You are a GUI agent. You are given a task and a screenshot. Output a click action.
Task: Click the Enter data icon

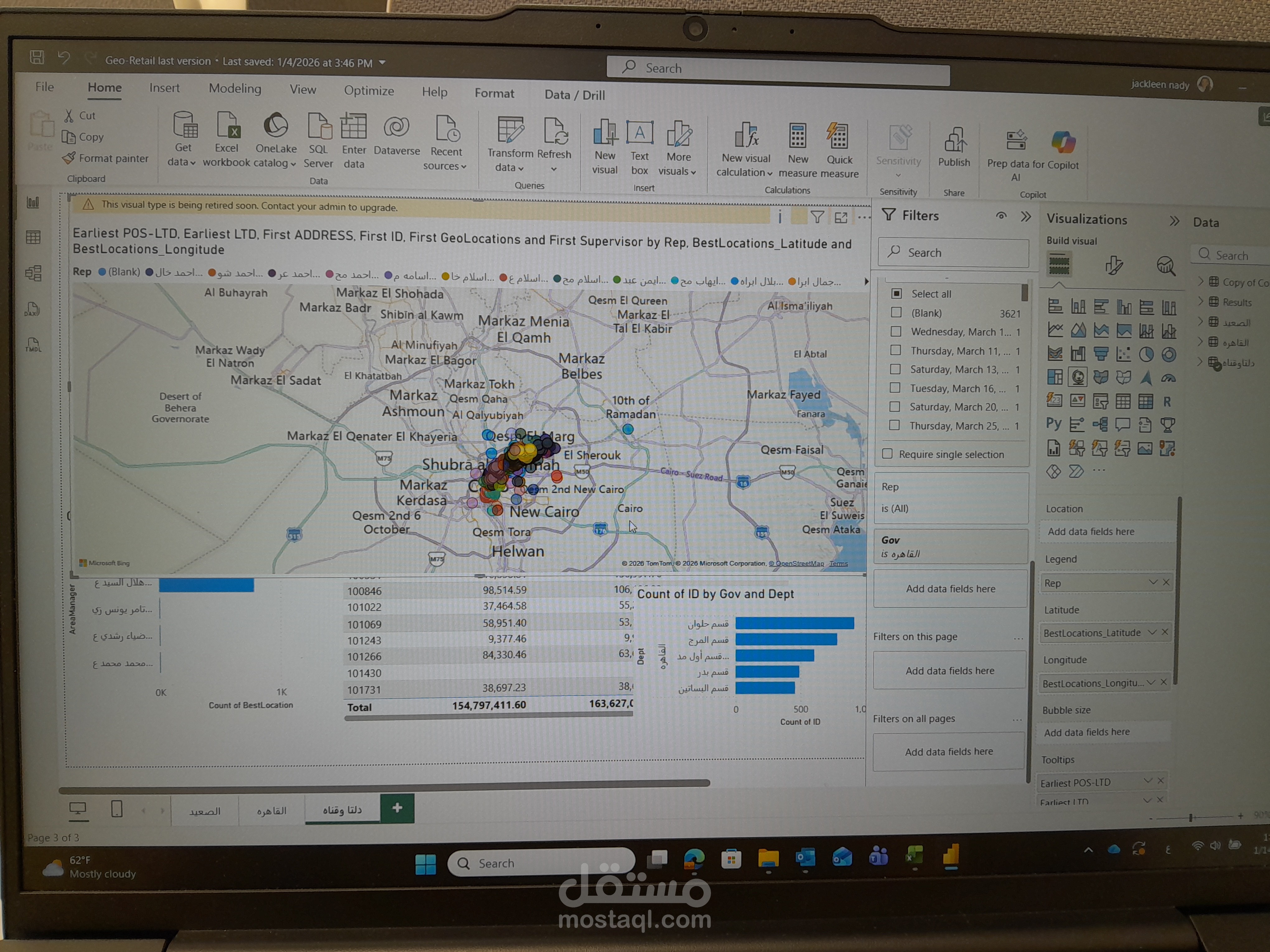tap(354, 126)
